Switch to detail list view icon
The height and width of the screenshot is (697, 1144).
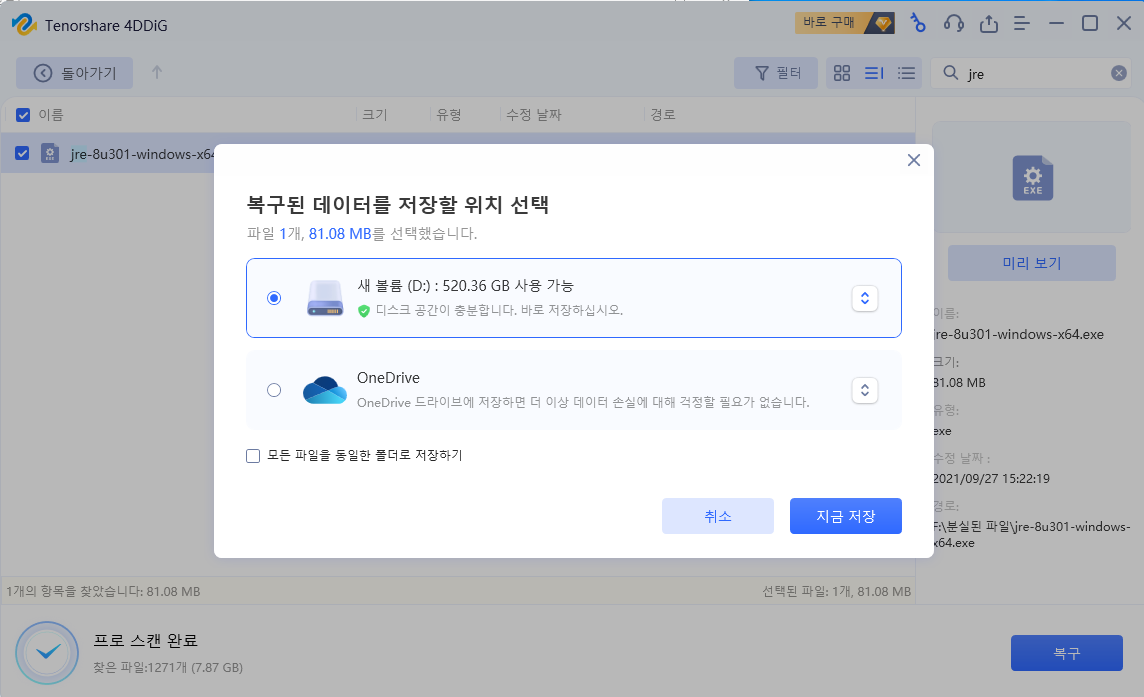tap(874, 73)
